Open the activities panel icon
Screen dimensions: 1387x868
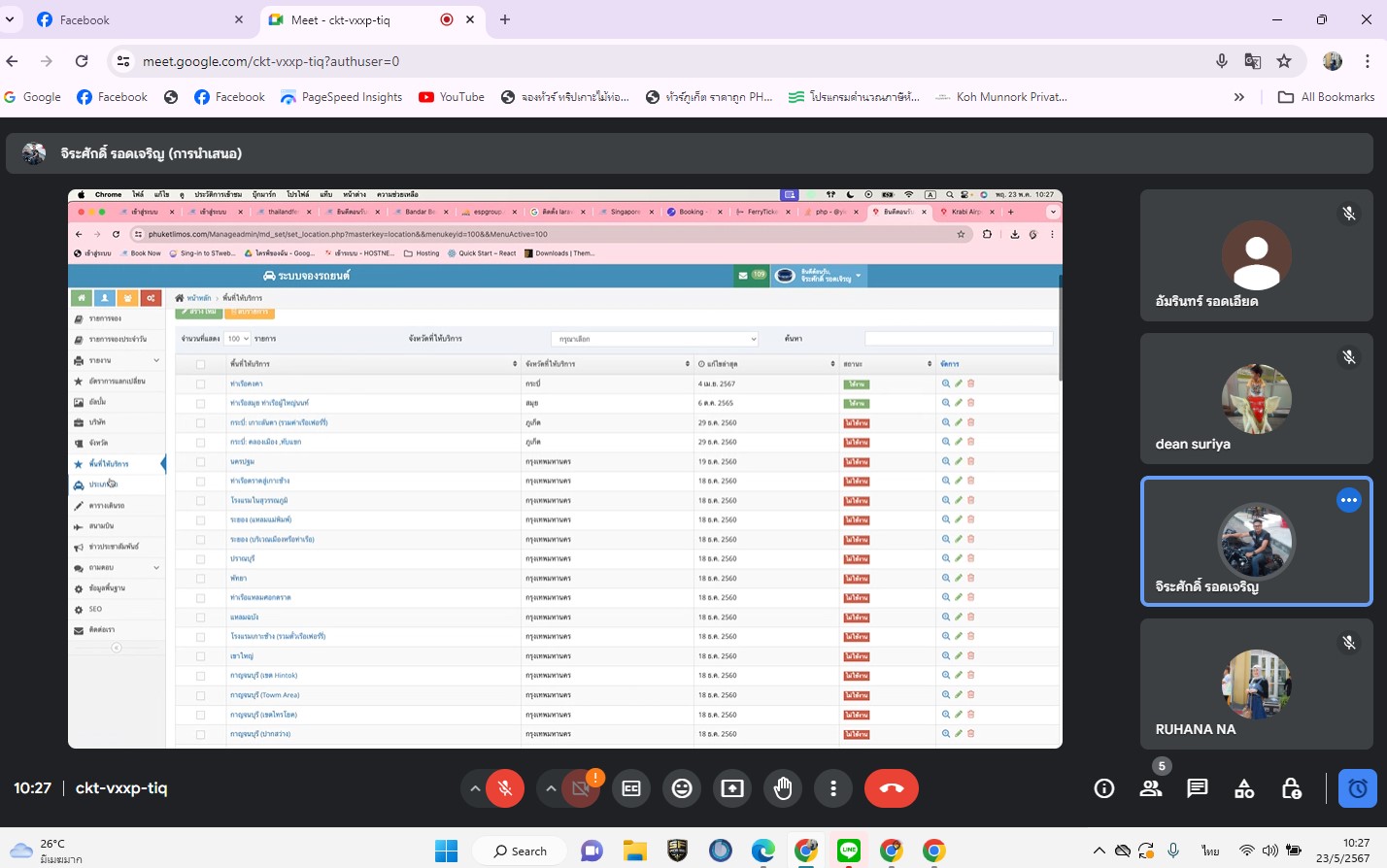tap(1244, 788)
